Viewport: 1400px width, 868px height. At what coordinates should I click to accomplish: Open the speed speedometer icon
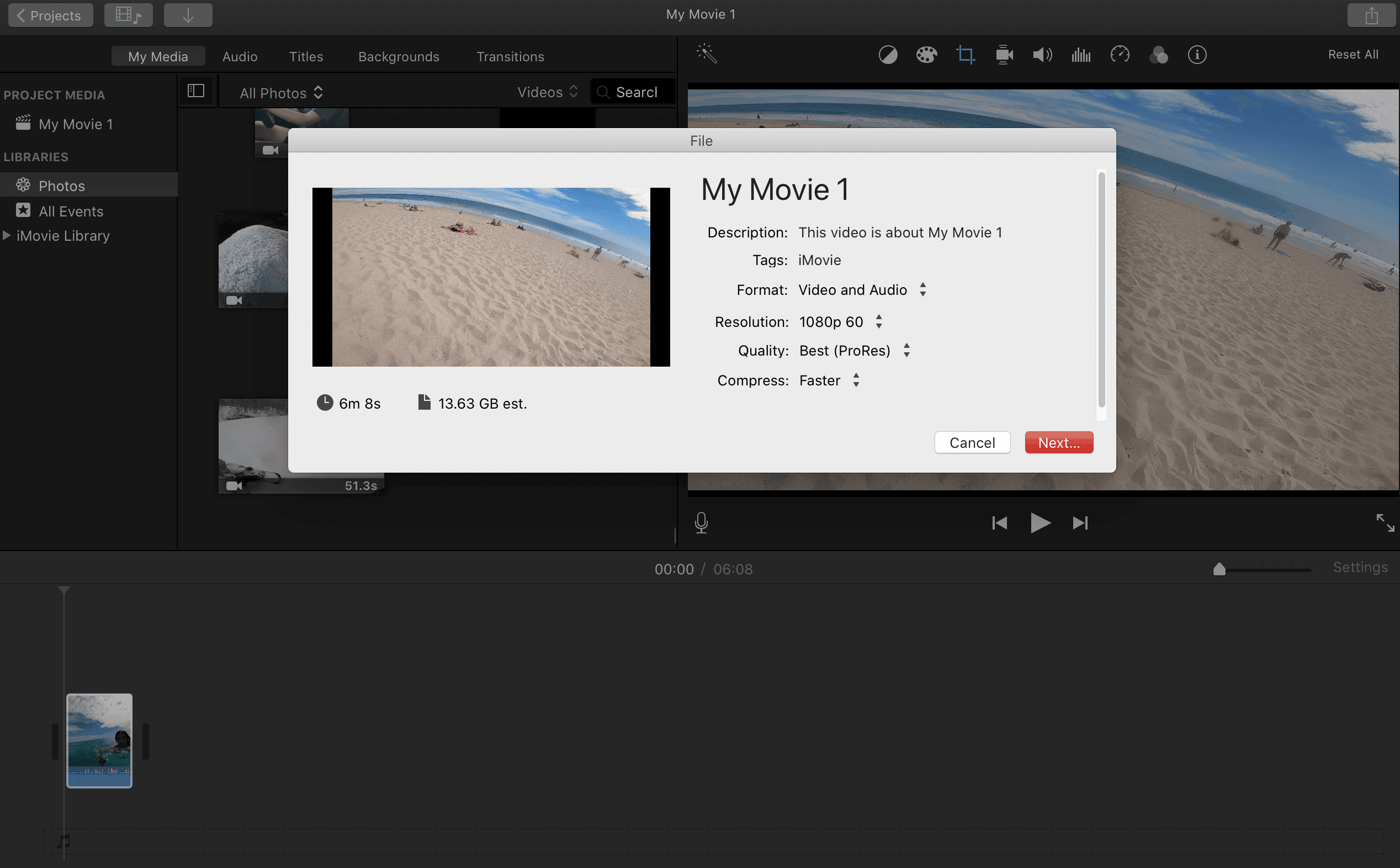[x=1120, y=55]
